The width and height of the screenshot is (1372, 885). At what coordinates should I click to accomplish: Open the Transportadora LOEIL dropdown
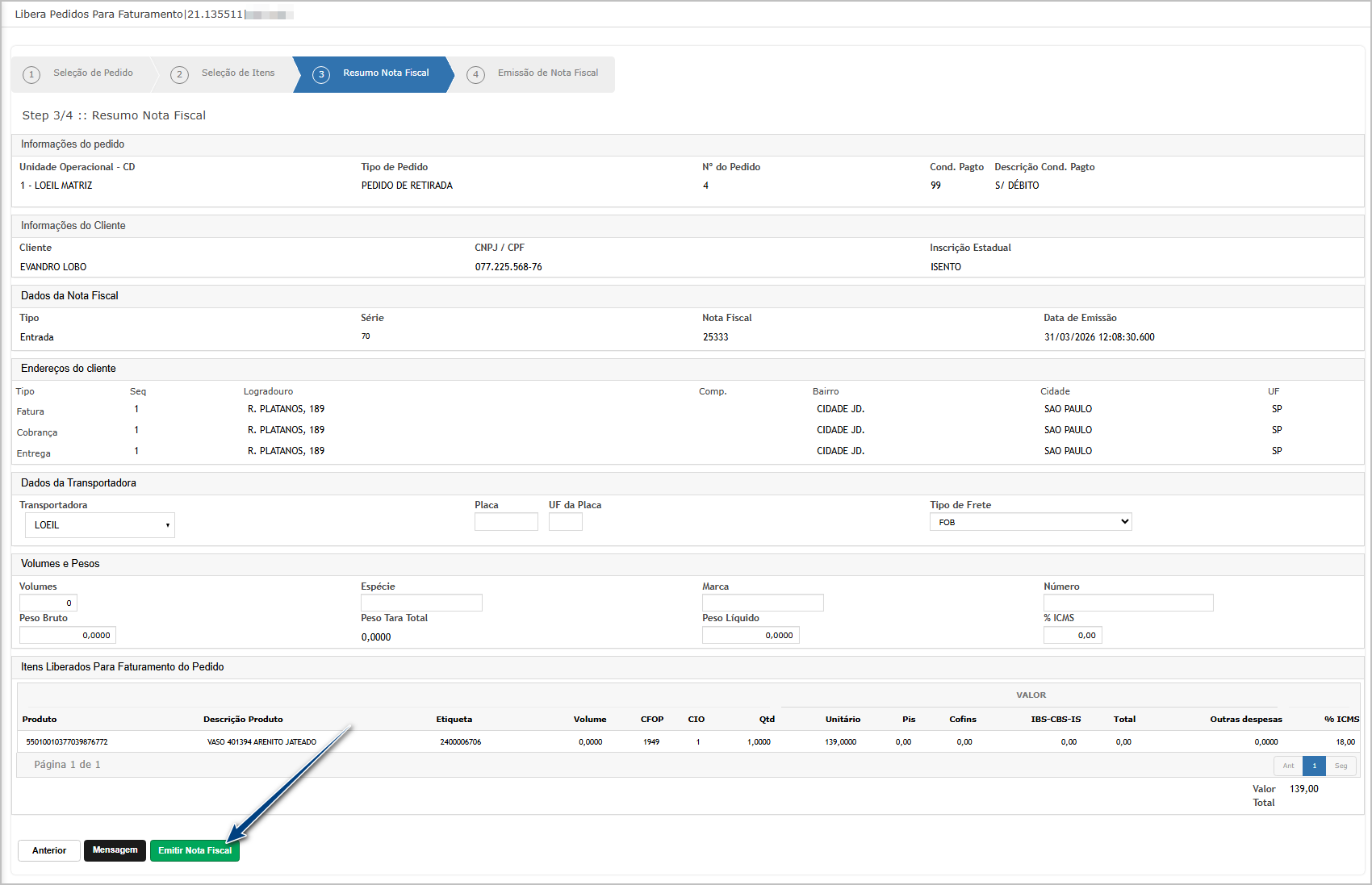pos(100,525)
